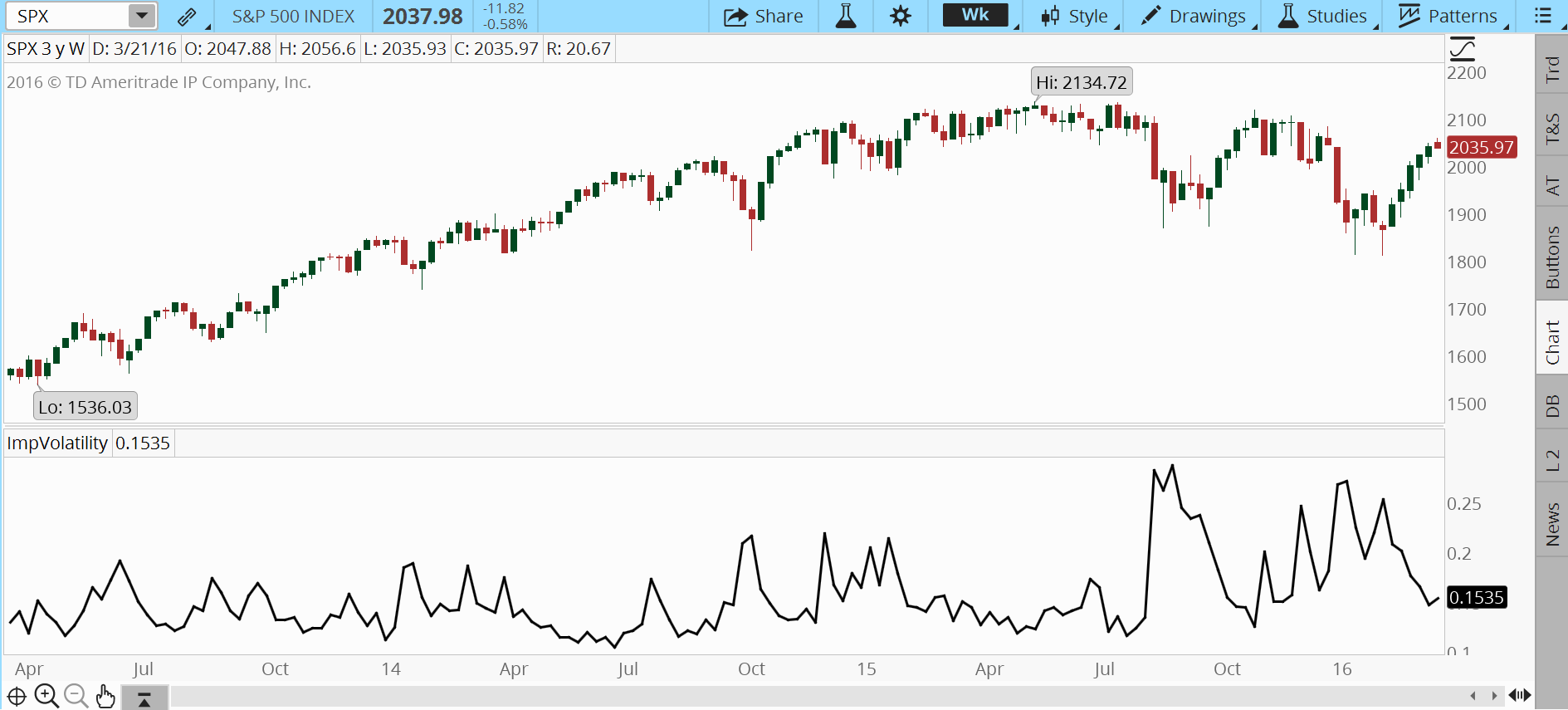Click the 1500 price axis label
The width and height of the screenshot is (1568, 710).
1467,404
